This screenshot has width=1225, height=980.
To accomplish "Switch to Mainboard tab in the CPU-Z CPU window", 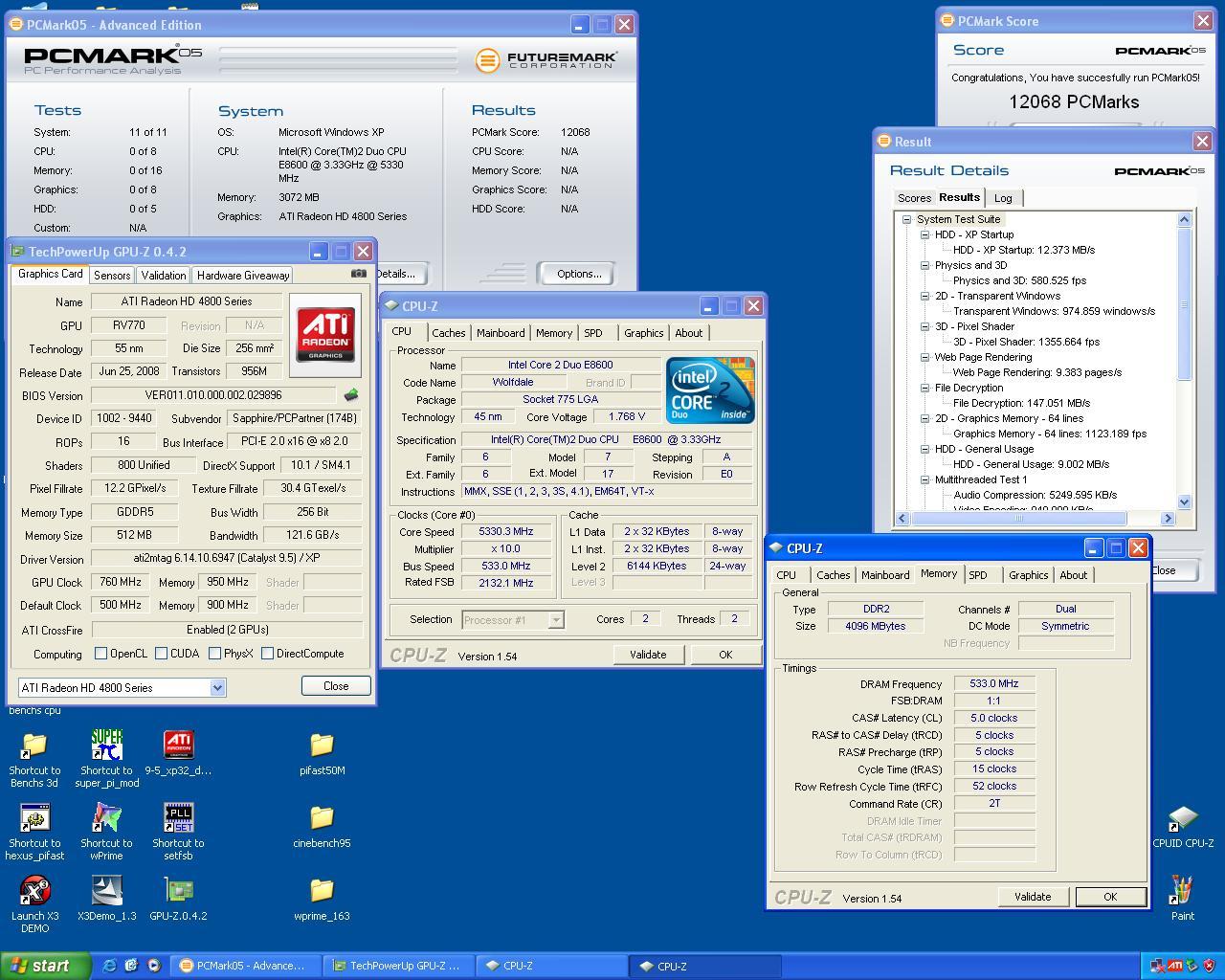I will click(501, 333).
